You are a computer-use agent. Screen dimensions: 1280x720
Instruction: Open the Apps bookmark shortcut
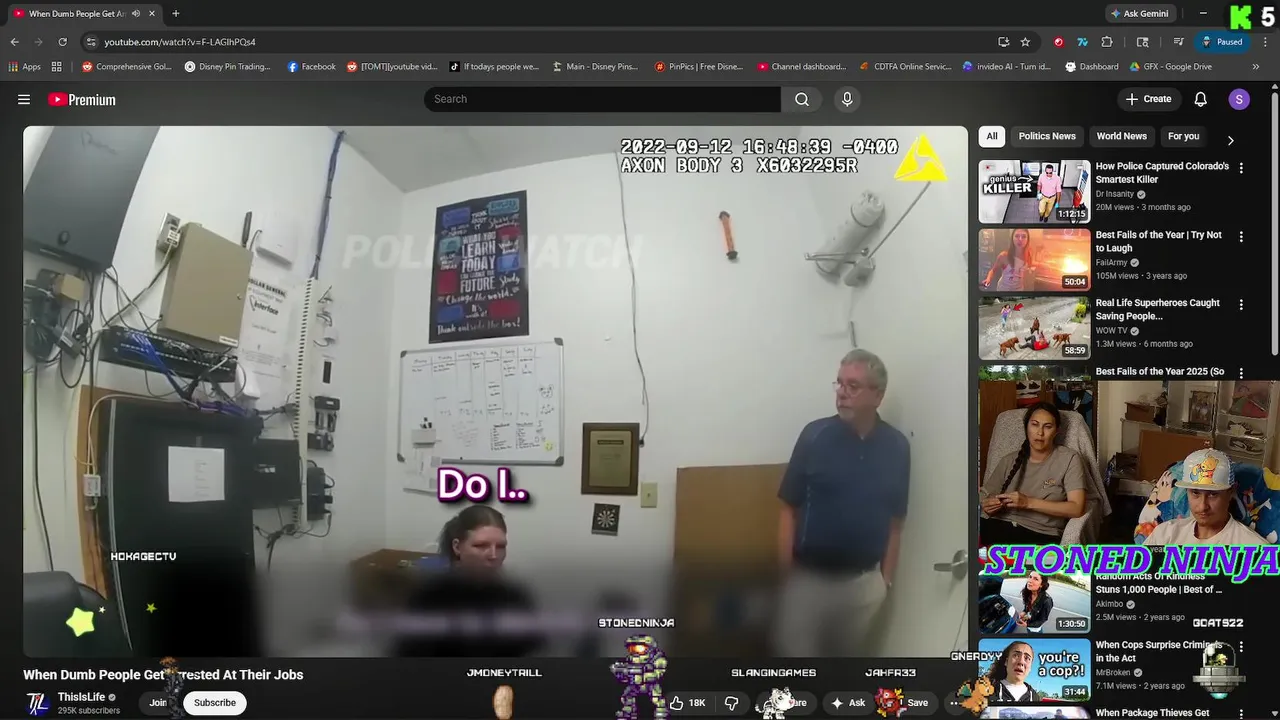tap(25, 67)
